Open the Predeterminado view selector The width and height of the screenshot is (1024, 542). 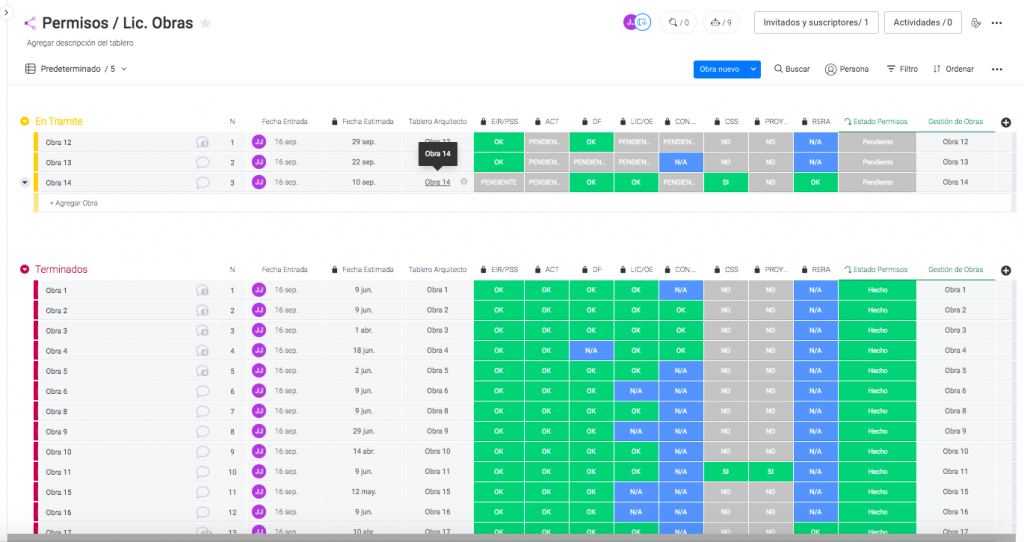[x=76, y=69]
